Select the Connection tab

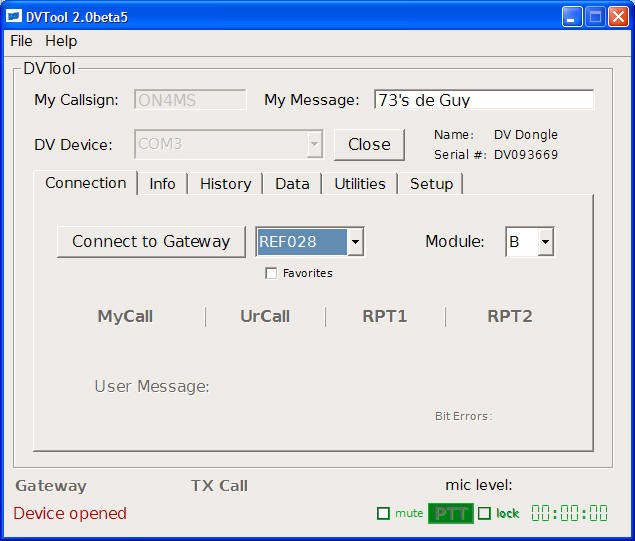coord(85,183)
